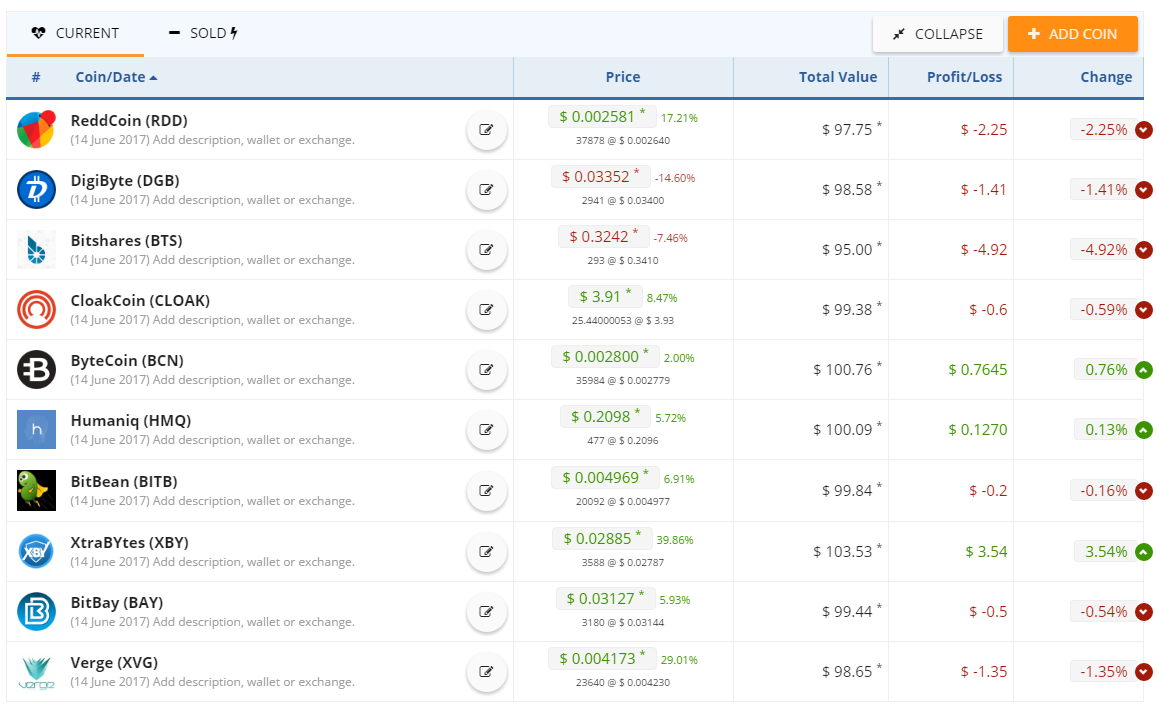This screenshot has width=1157, height=708.
Task: Click the -2.25% change badge
Action: pyautogui.click(x=1103, y=130)
